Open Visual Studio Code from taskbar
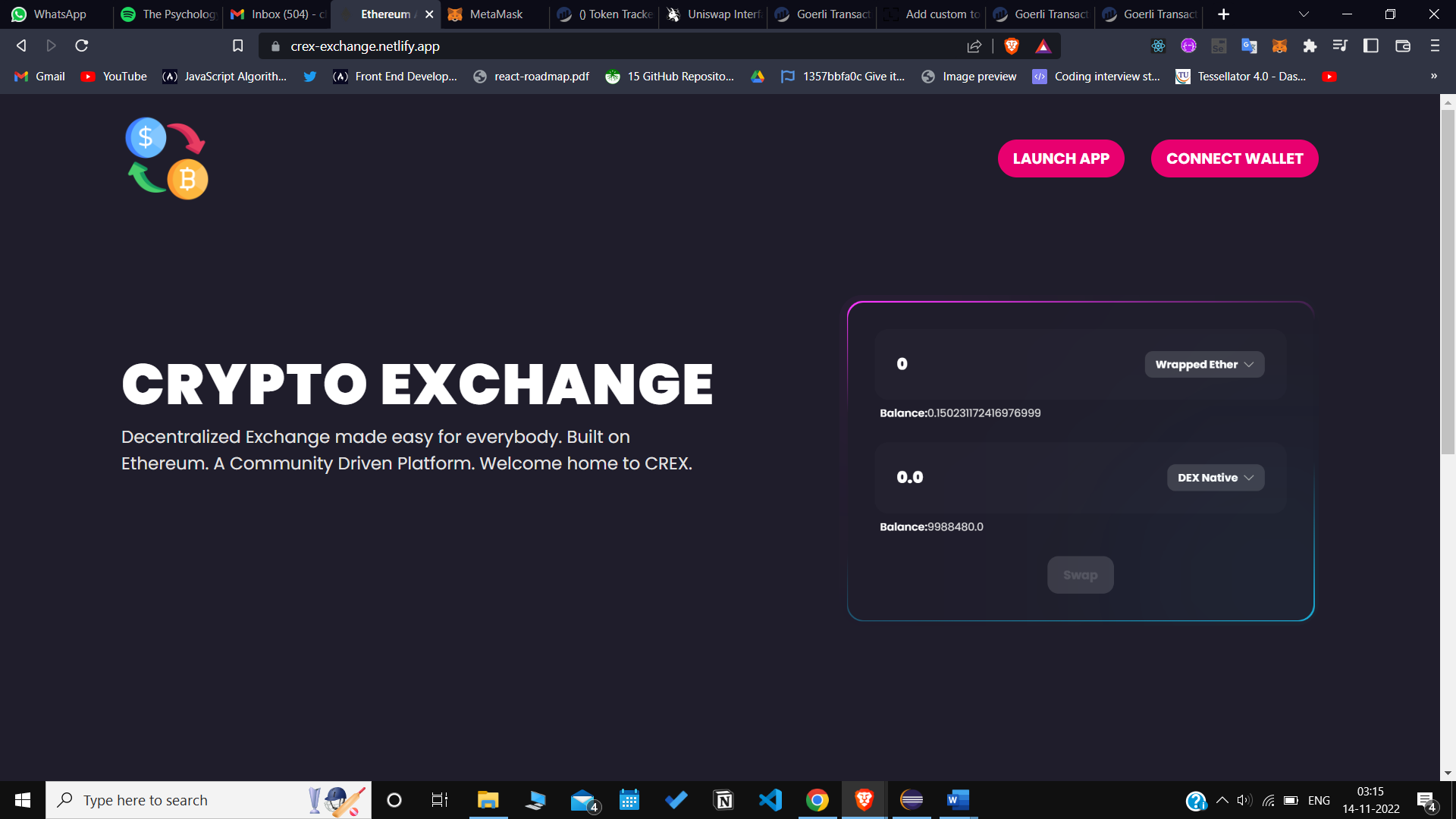The image size is (1456, 819). coord(770,800)
